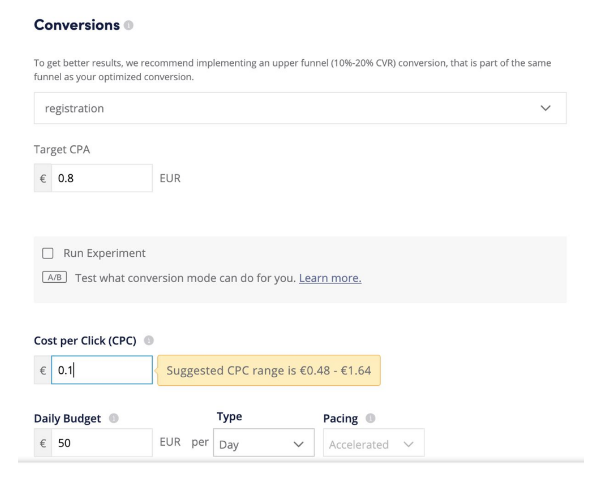This screenshot has height=482, width=610.
Task: Click the EUR label beside Target CPA
Action: click(x=170, y=178)
